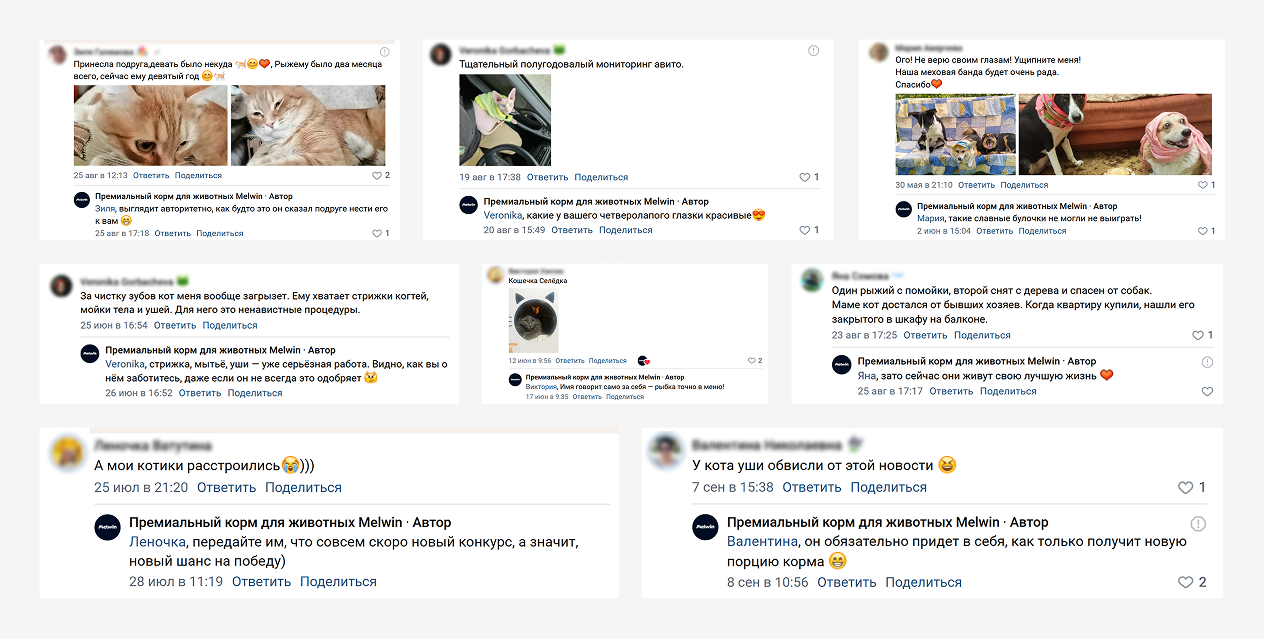Like Melwin's reply dated 8 сен
Screen dimensions: 1264x639
[1185, 582]
